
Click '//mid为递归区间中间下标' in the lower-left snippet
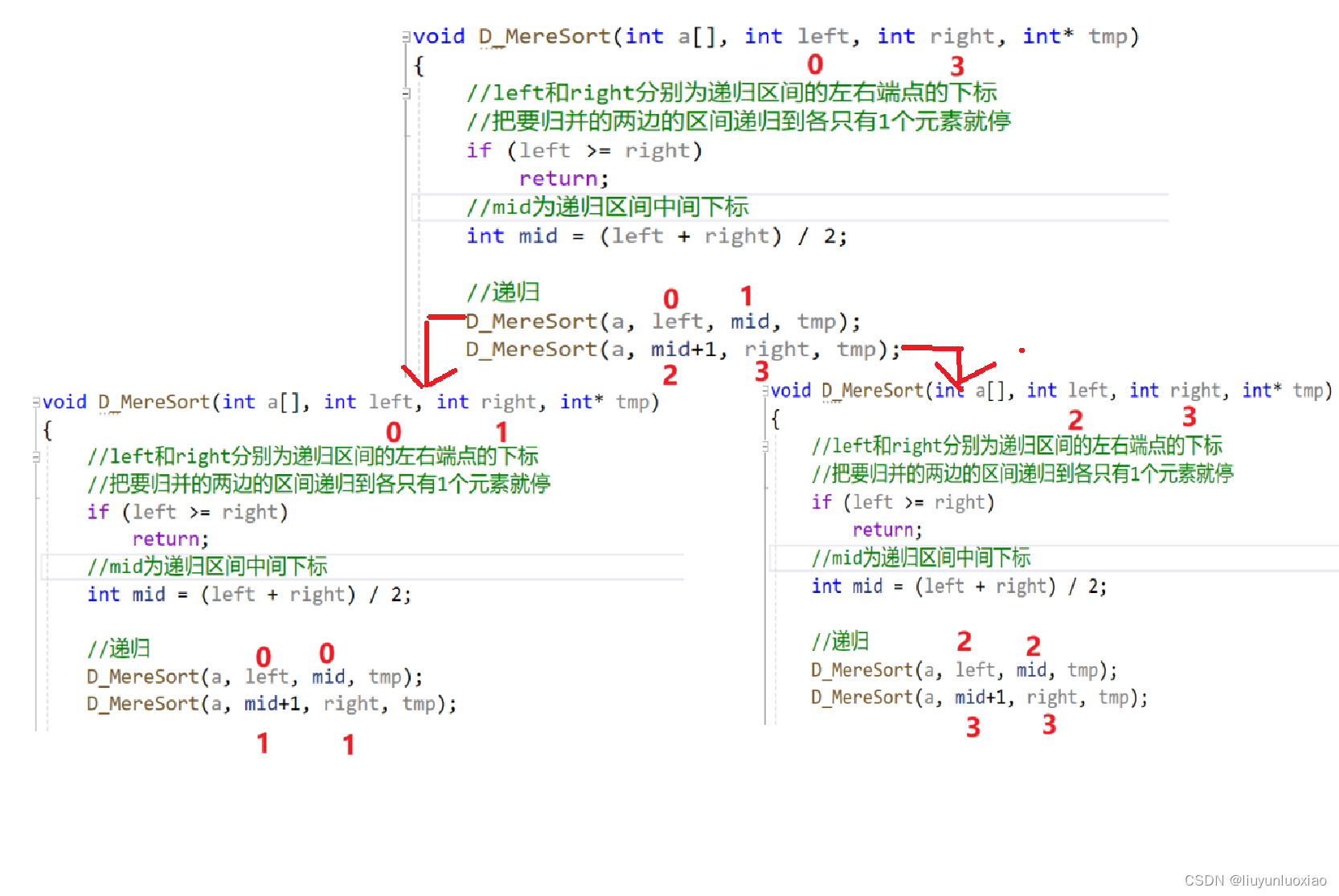pos(207,567)
